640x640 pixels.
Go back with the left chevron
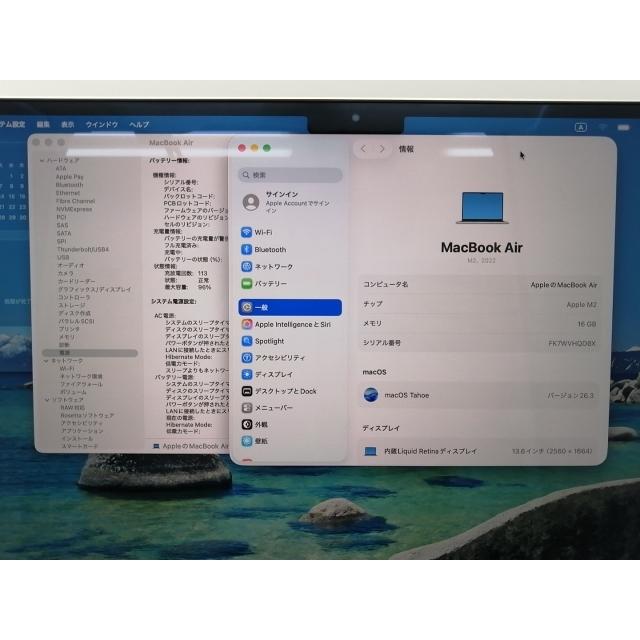(x=363, y=149)
